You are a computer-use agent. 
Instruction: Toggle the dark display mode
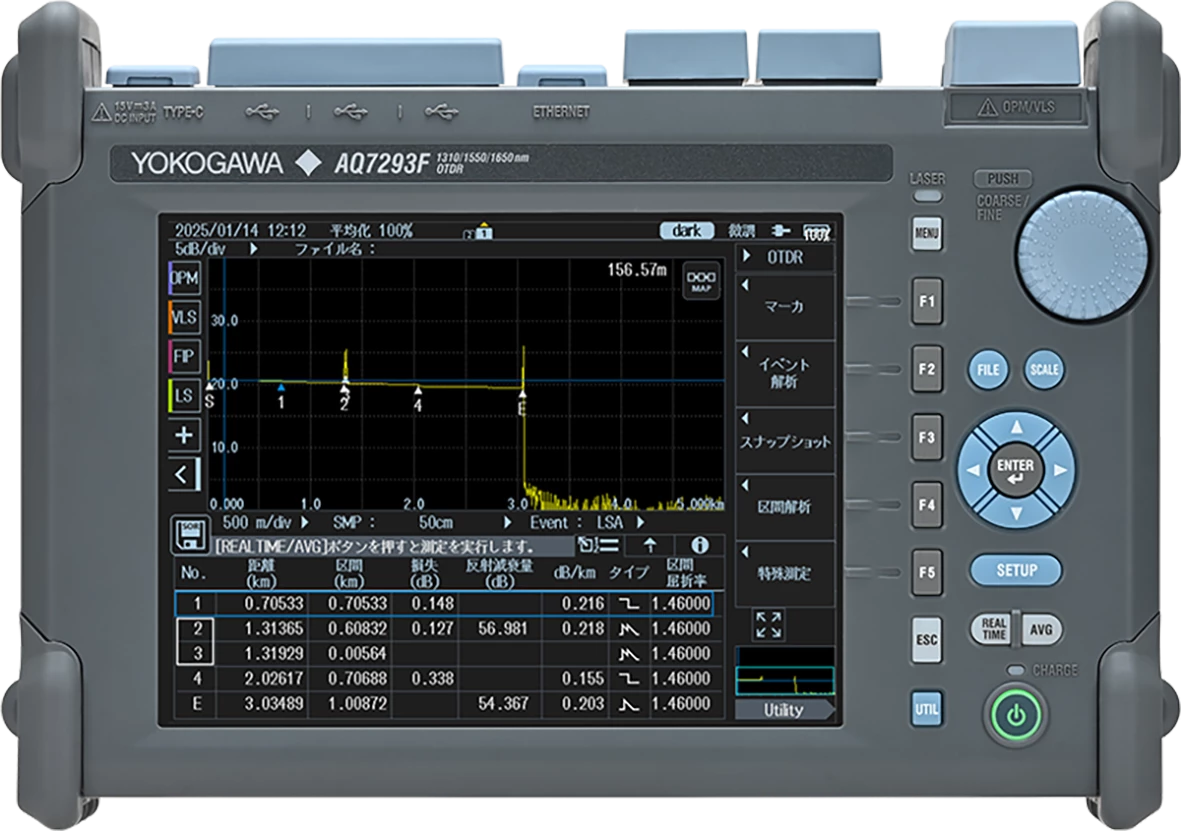pyautogui.click(x=687, y=231)
